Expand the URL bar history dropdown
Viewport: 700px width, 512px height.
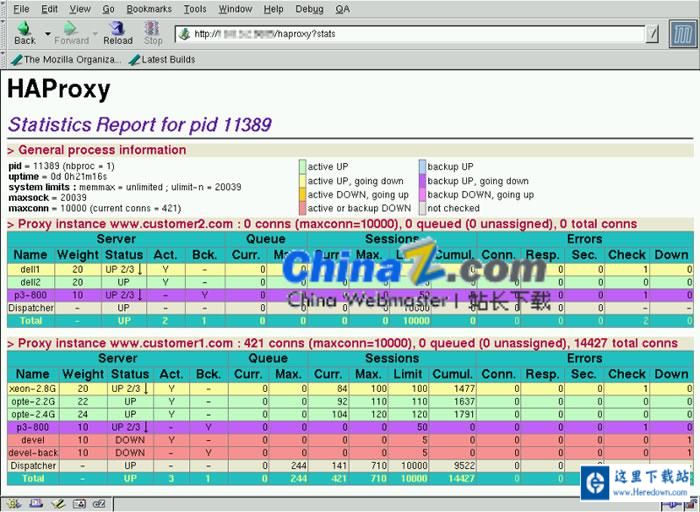[652, 34]
